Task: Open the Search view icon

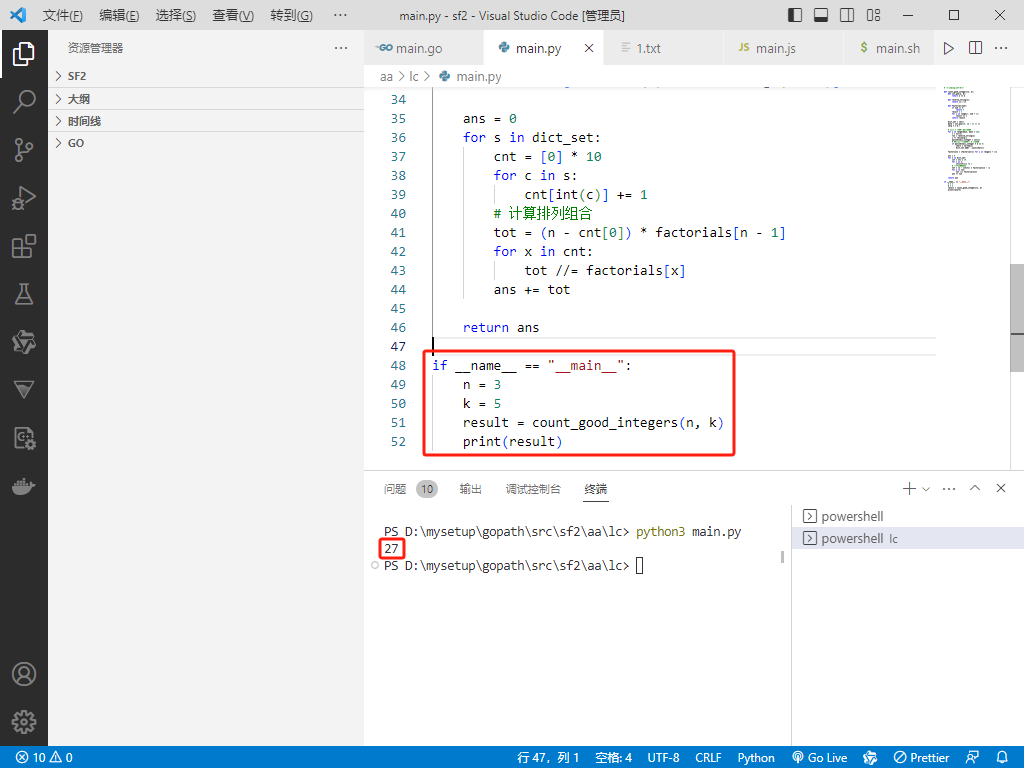Action: [x=24, y=102]
